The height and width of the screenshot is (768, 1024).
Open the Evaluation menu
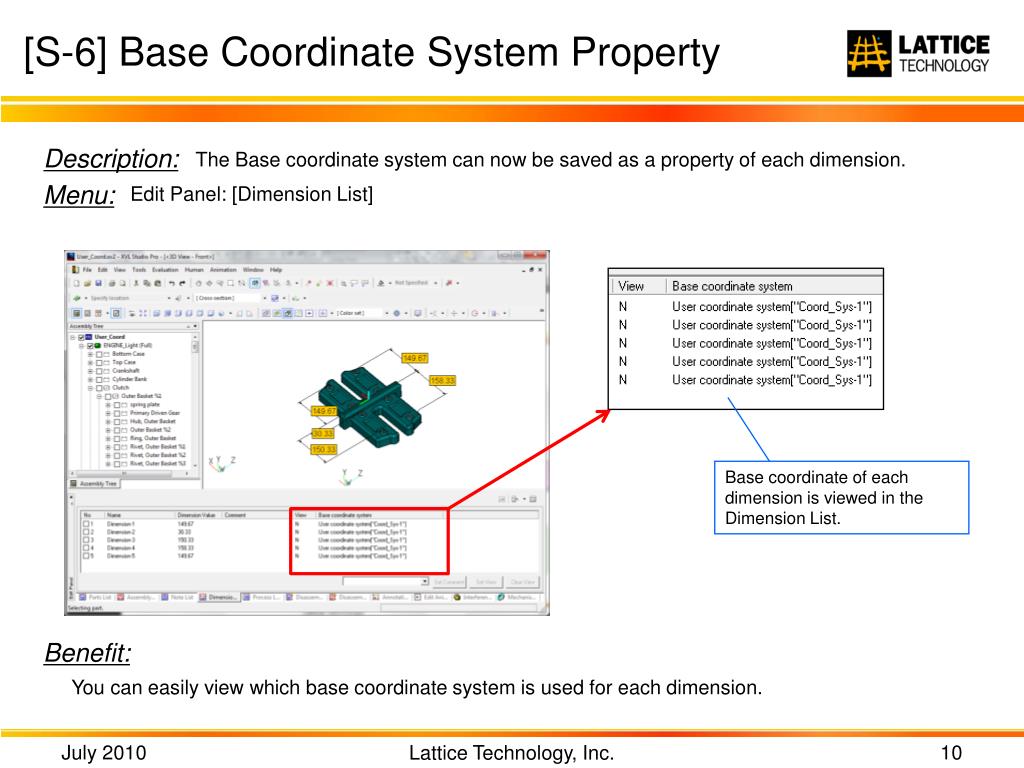pyautogui.click(x=165, y=270)
